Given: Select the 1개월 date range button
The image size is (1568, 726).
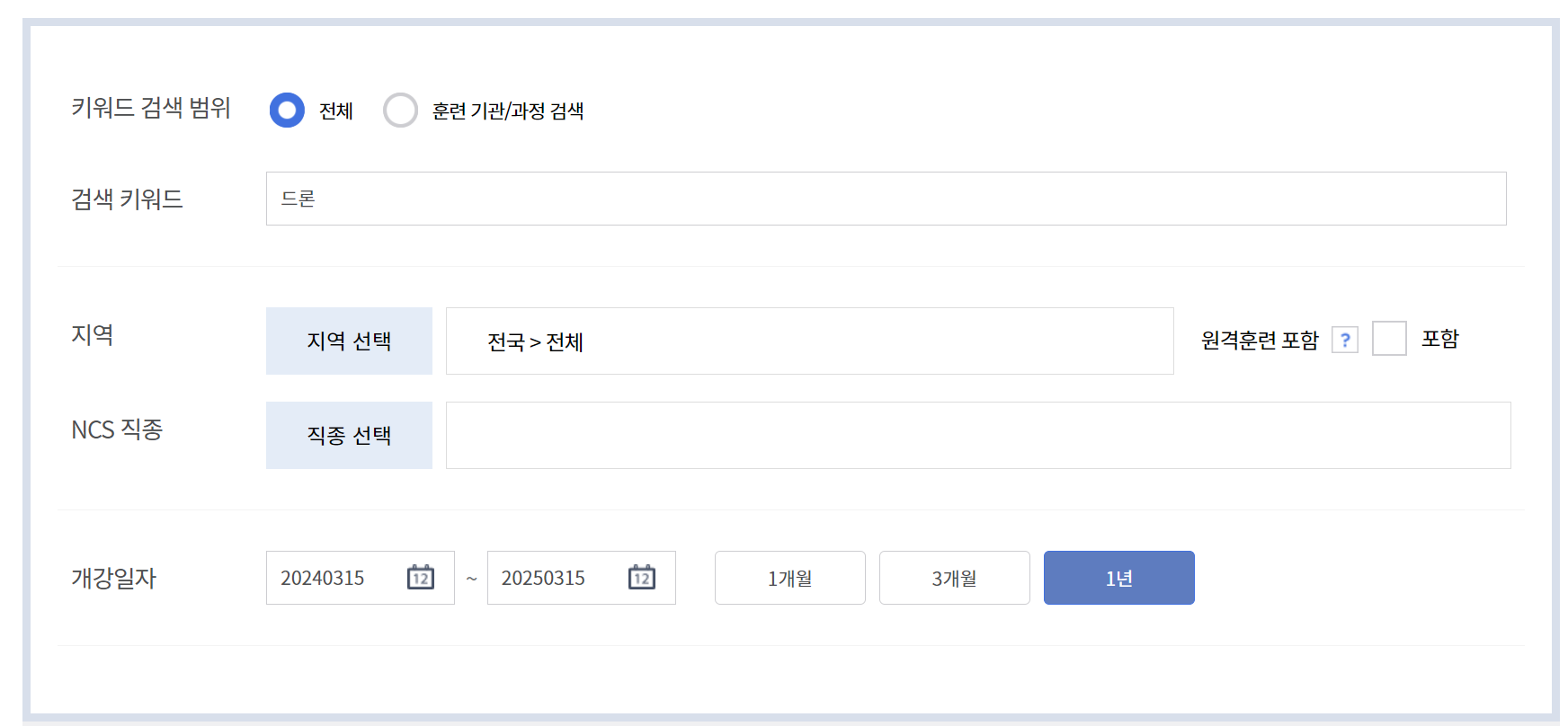Looking at the screenshot, I should pos(788,578).
